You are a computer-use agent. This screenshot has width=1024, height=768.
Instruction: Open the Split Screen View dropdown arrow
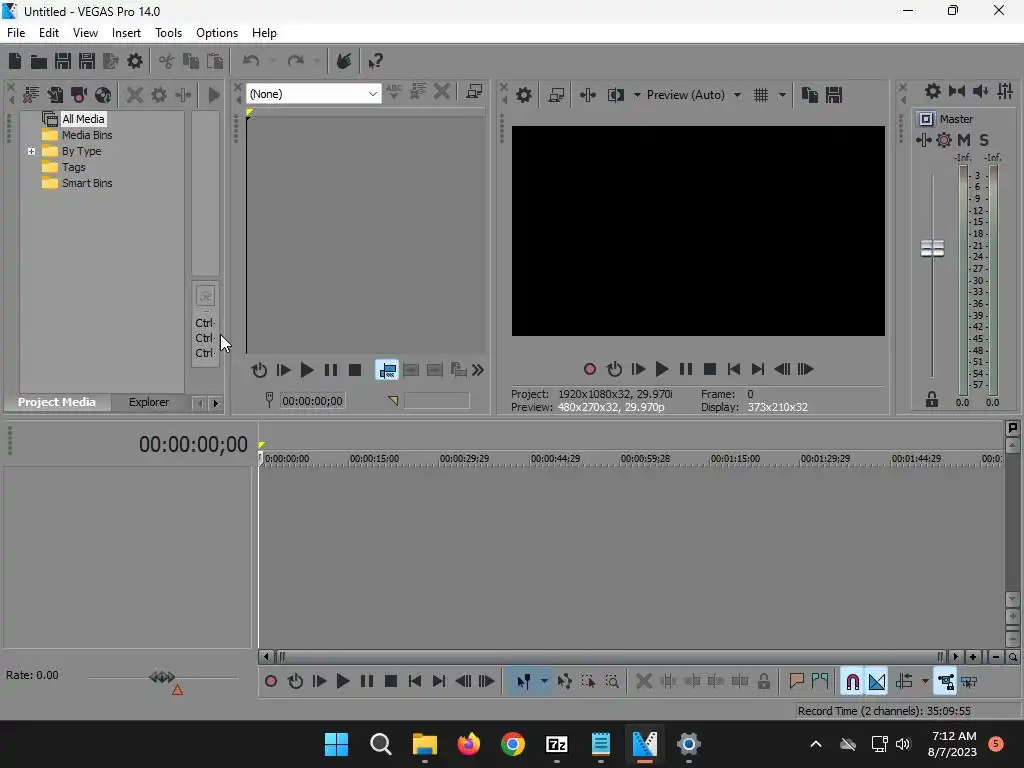tap(637, 95)
